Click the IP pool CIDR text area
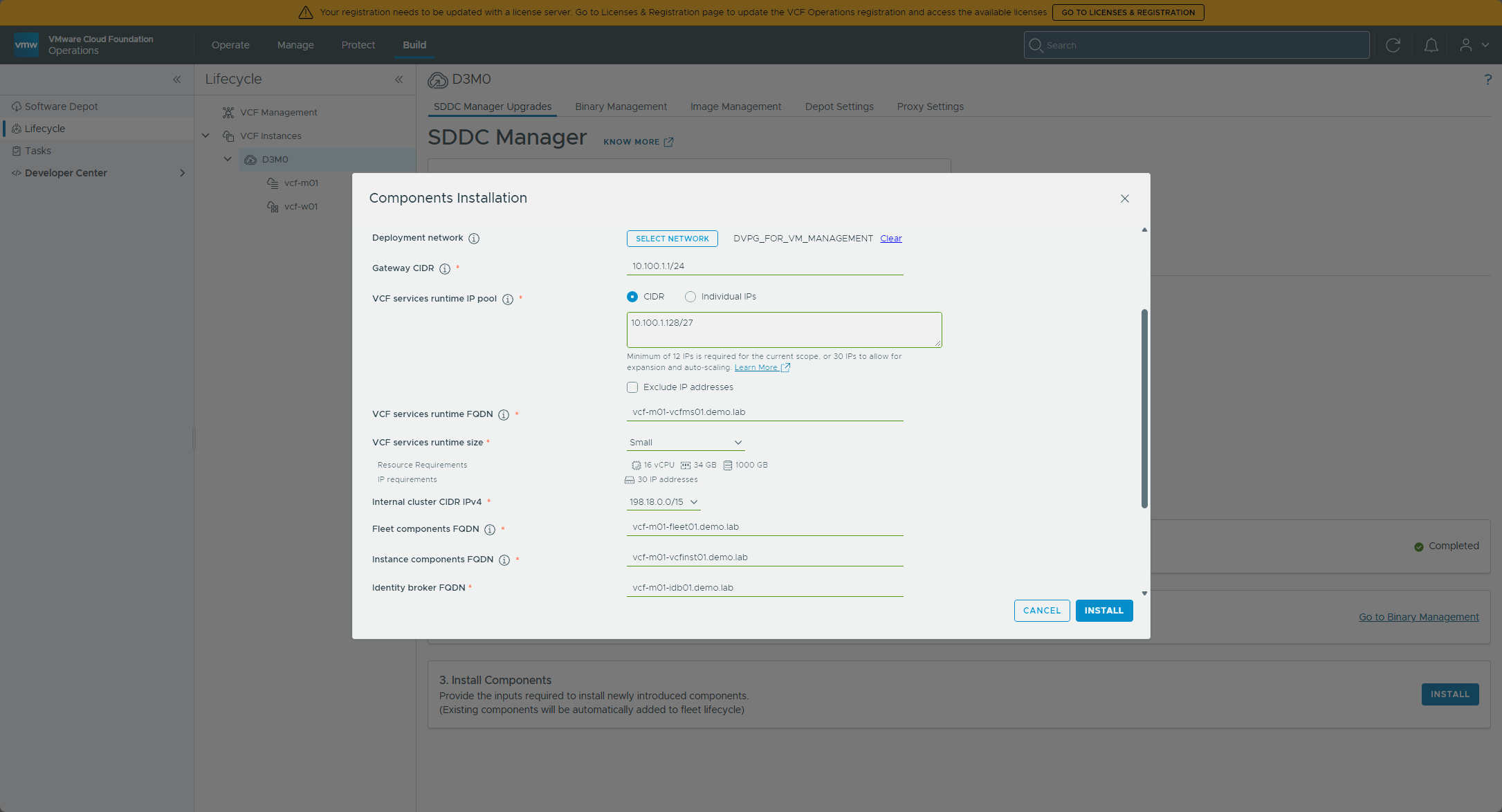 tap(785, 330)
